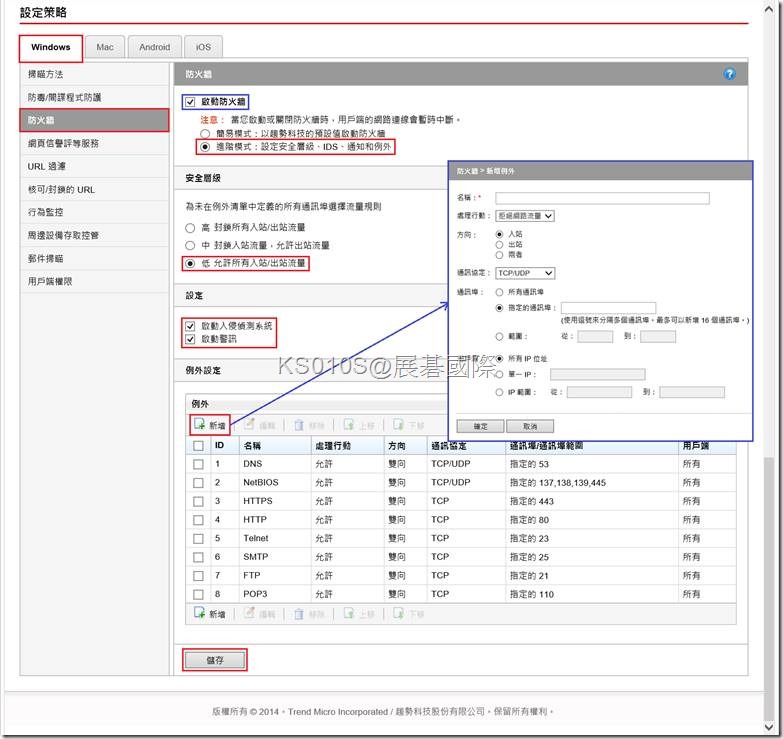
Task: Click the 名稱 text field in dialog
Action: pyautogui.click(x=602, y=198)
